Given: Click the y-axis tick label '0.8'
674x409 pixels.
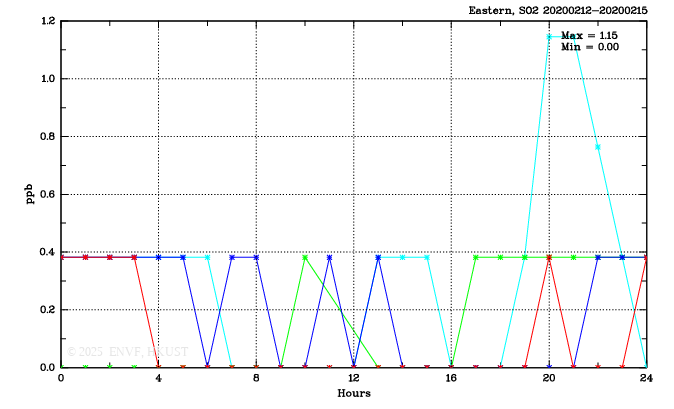Looking at the screenshot, I should tap(47, 137).
